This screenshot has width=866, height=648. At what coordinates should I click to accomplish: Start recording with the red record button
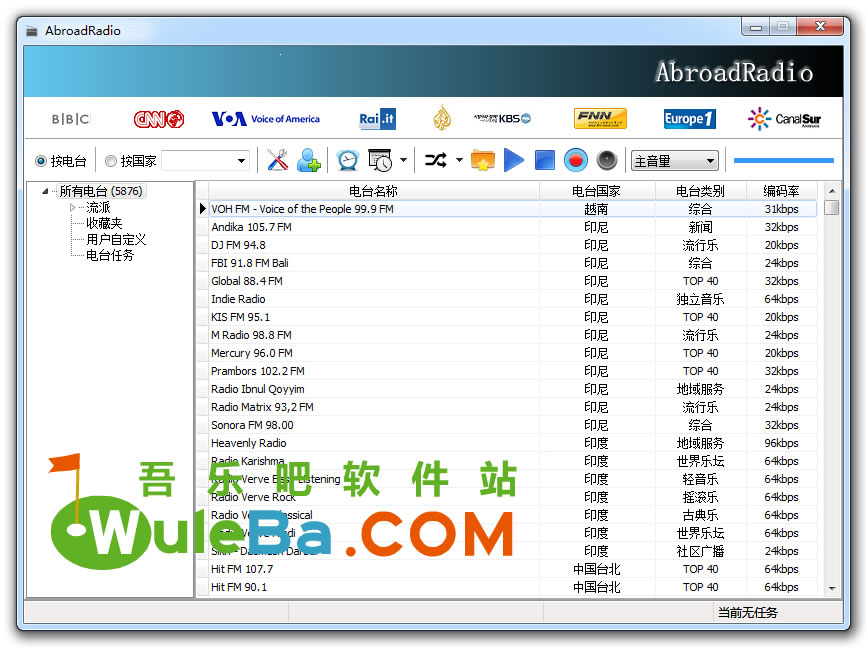point(575,160)
